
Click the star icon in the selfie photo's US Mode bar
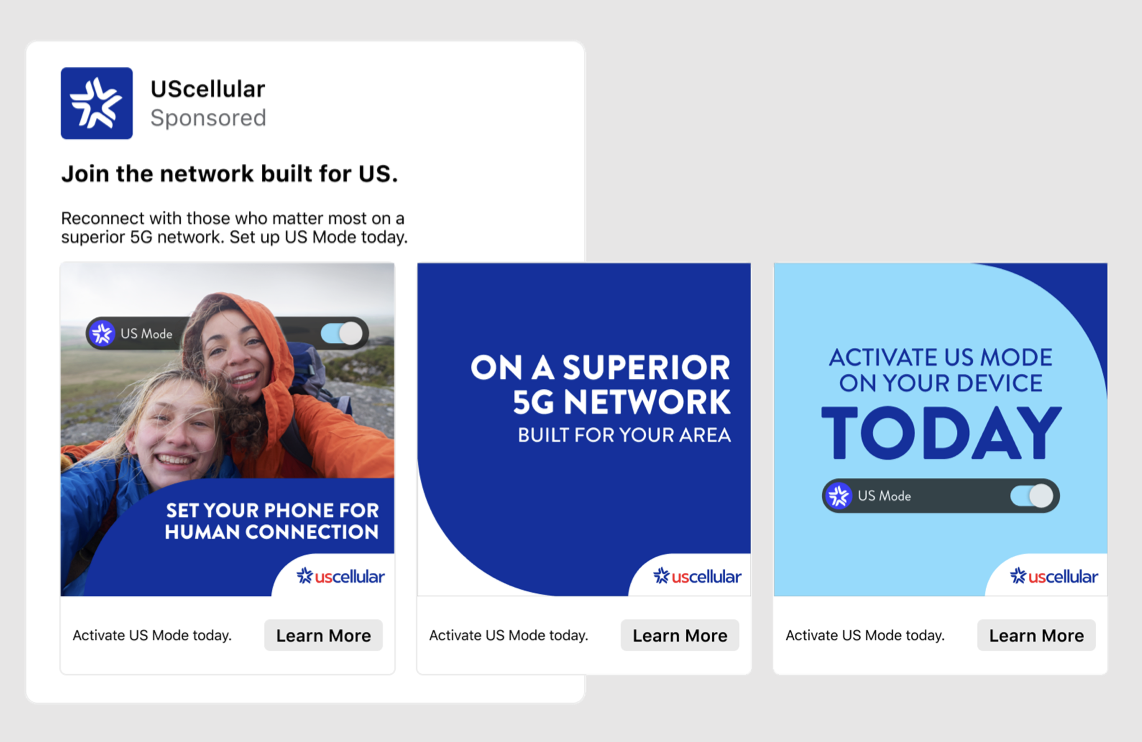coord(102,333)
